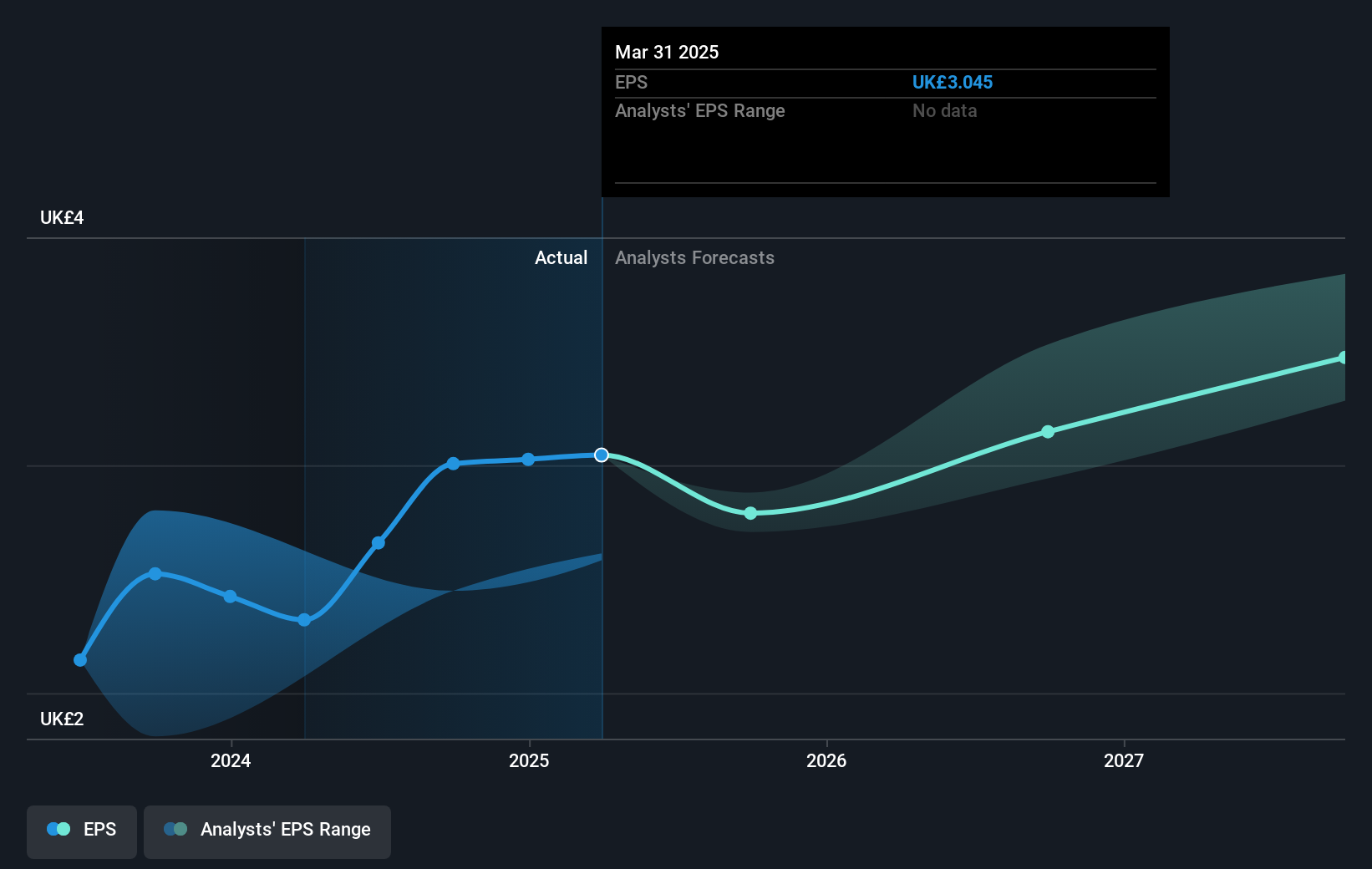Screen dimensions: 1372x869
Task: Click the 'Analysts Forecasts' section label
Action: click(x=694, y=257)
